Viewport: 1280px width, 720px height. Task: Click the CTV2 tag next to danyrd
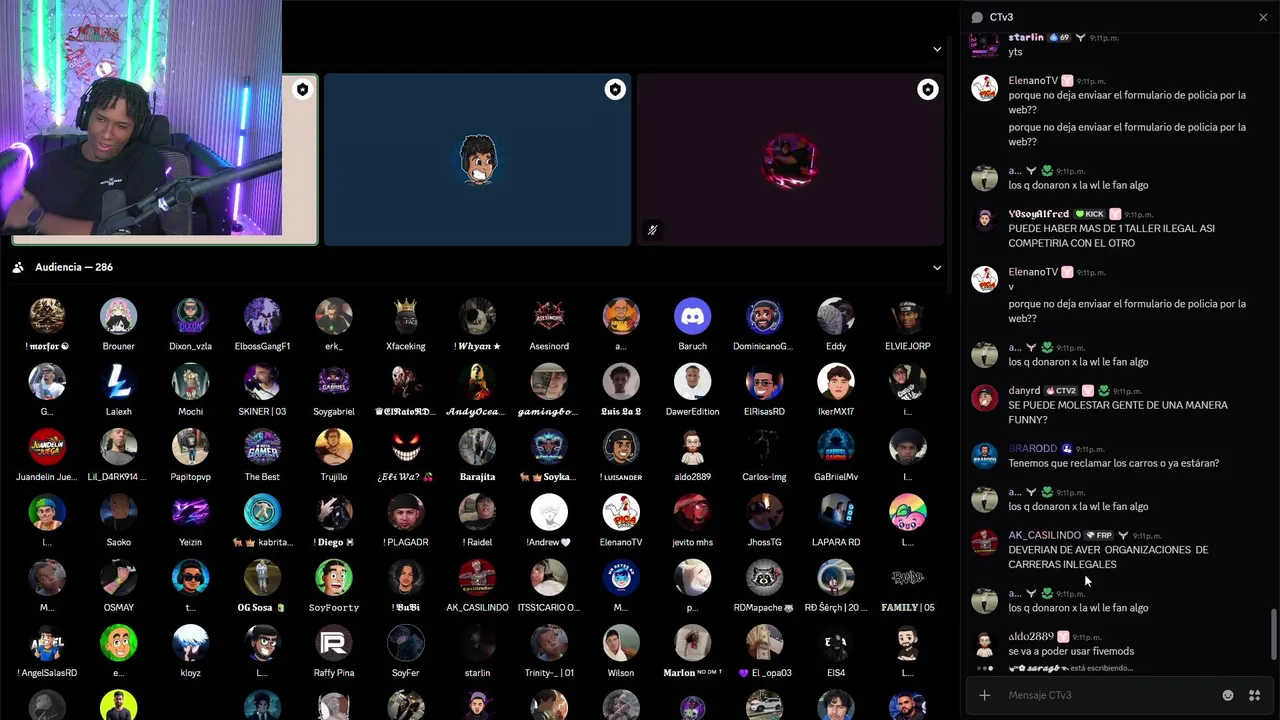1061,391
